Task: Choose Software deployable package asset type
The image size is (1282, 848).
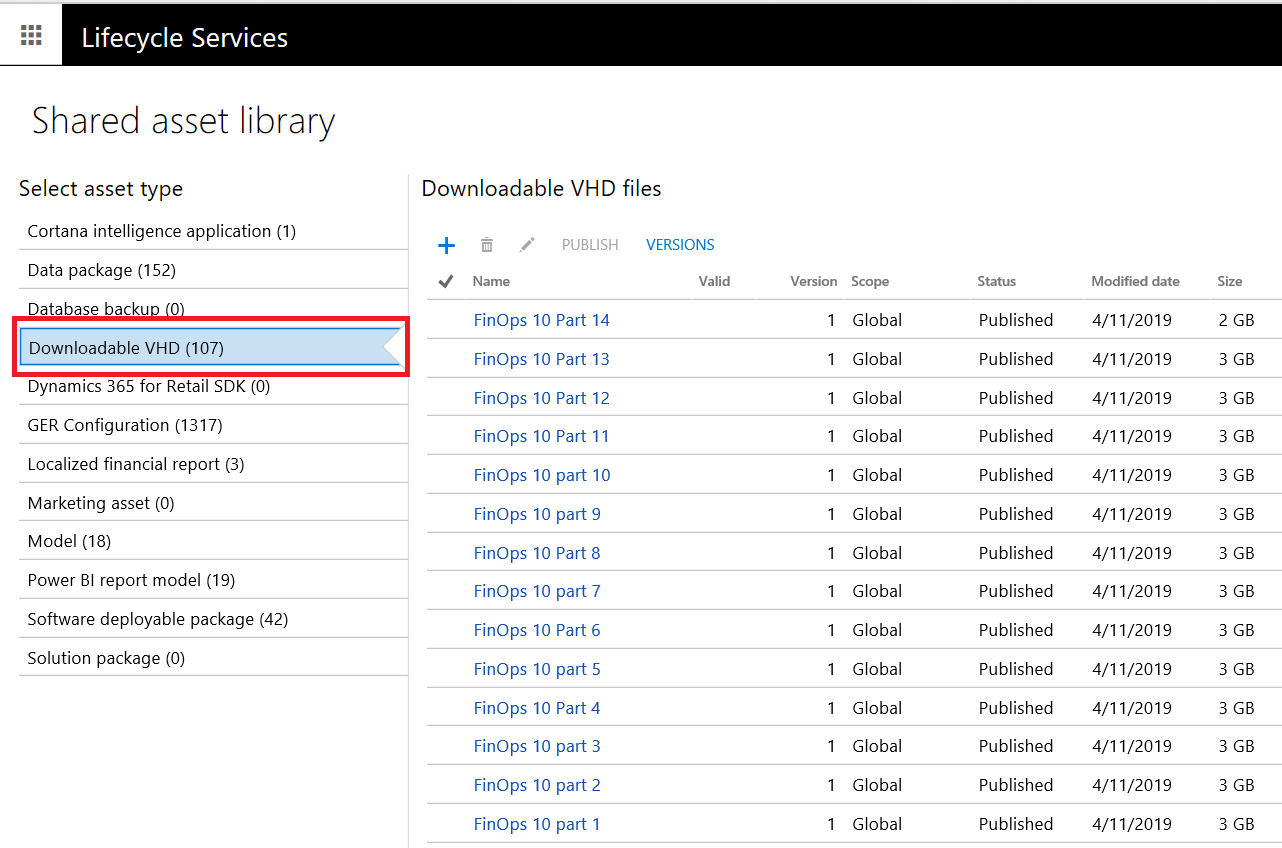Action: (x=158, y=619)
